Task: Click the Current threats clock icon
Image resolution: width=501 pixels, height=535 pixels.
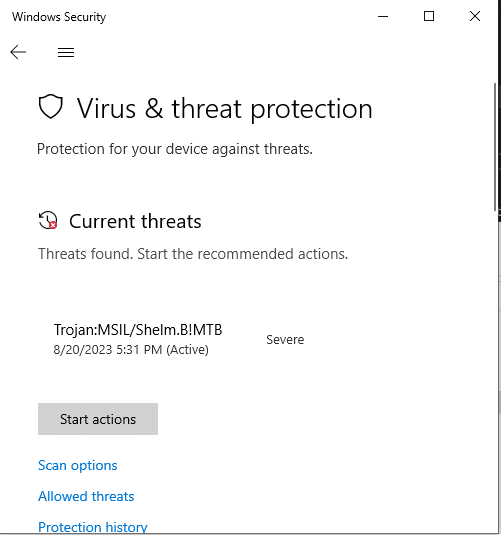Action: [48, 220]
